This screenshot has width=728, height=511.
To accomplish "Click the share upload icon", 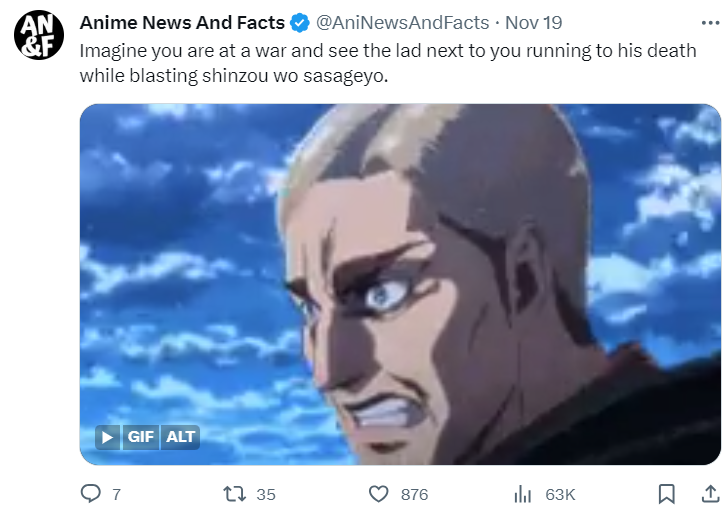I will 710,494.
